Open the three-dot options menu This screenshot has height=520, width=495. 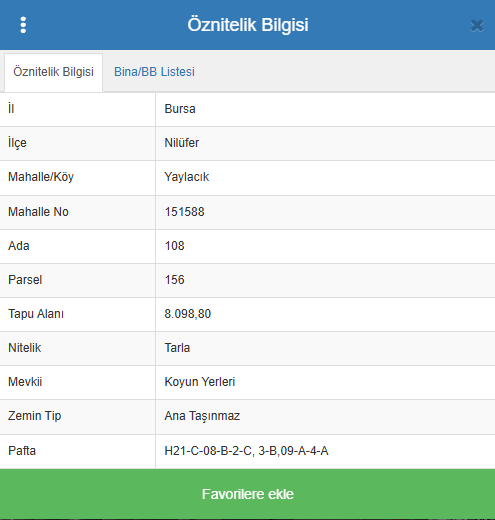click(x=23, y=25)
